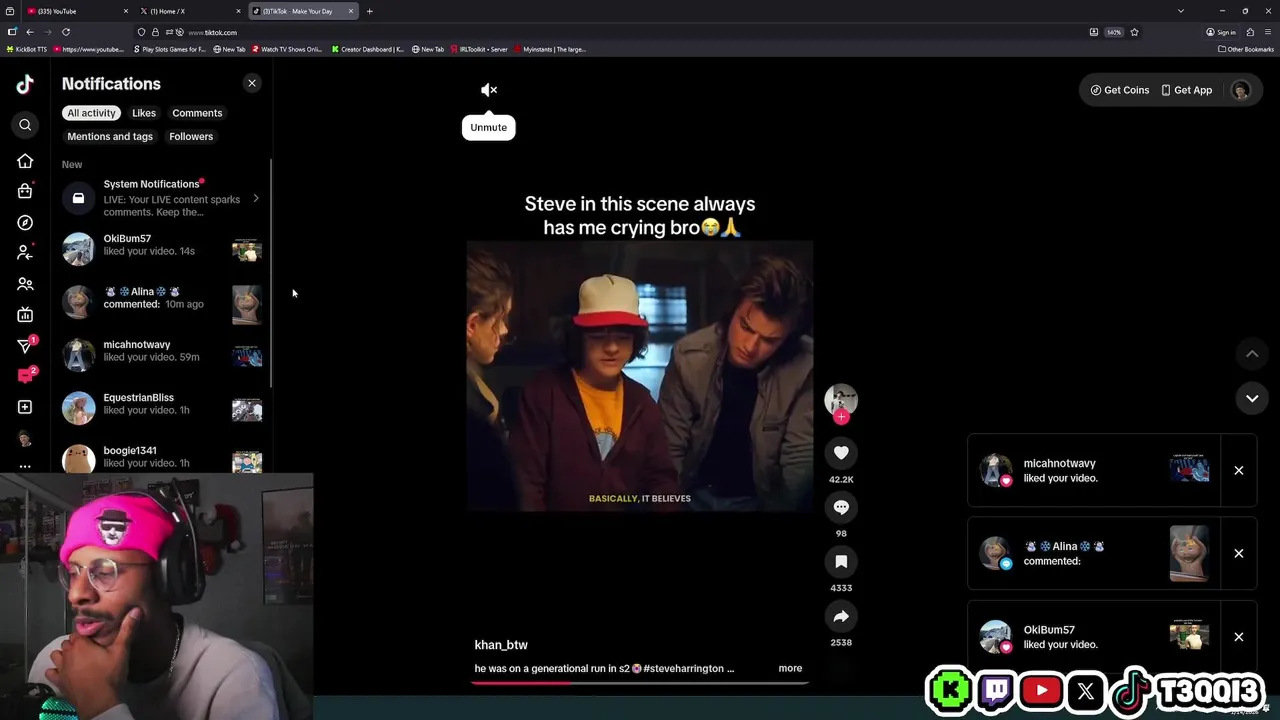Select the Likes filter
Image resolution: width=1280 pixels, height=720 pixels.
[144, 113]
